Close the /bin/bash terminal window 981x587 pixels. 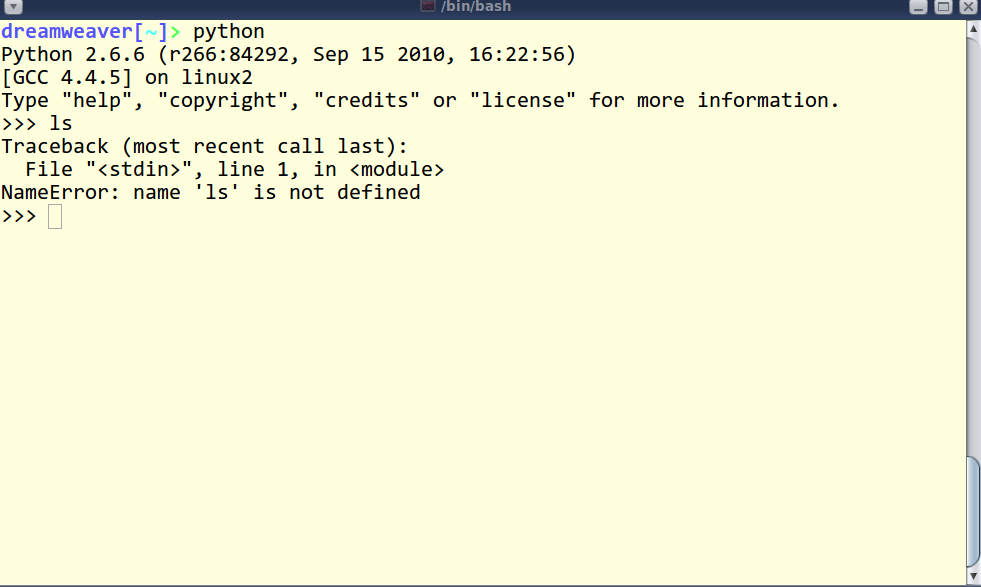click(x=967, y=7)
